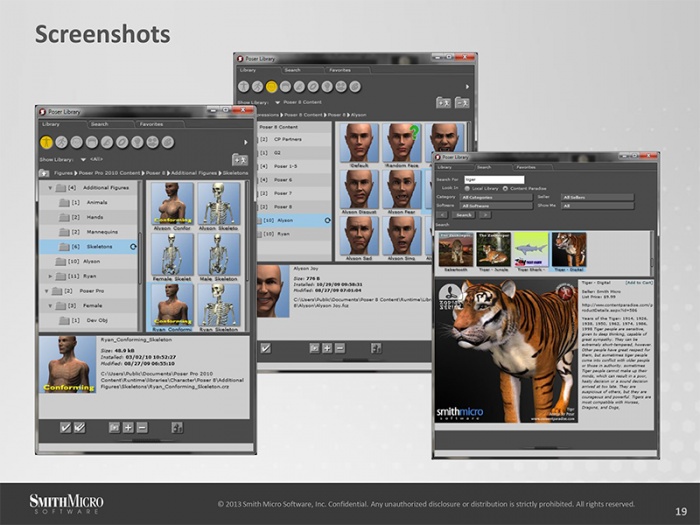Screen dimensions: 700x525
Task: Click plus icon in middle window bottom bar
Action: pyautogui.click(x=327, y=348)
